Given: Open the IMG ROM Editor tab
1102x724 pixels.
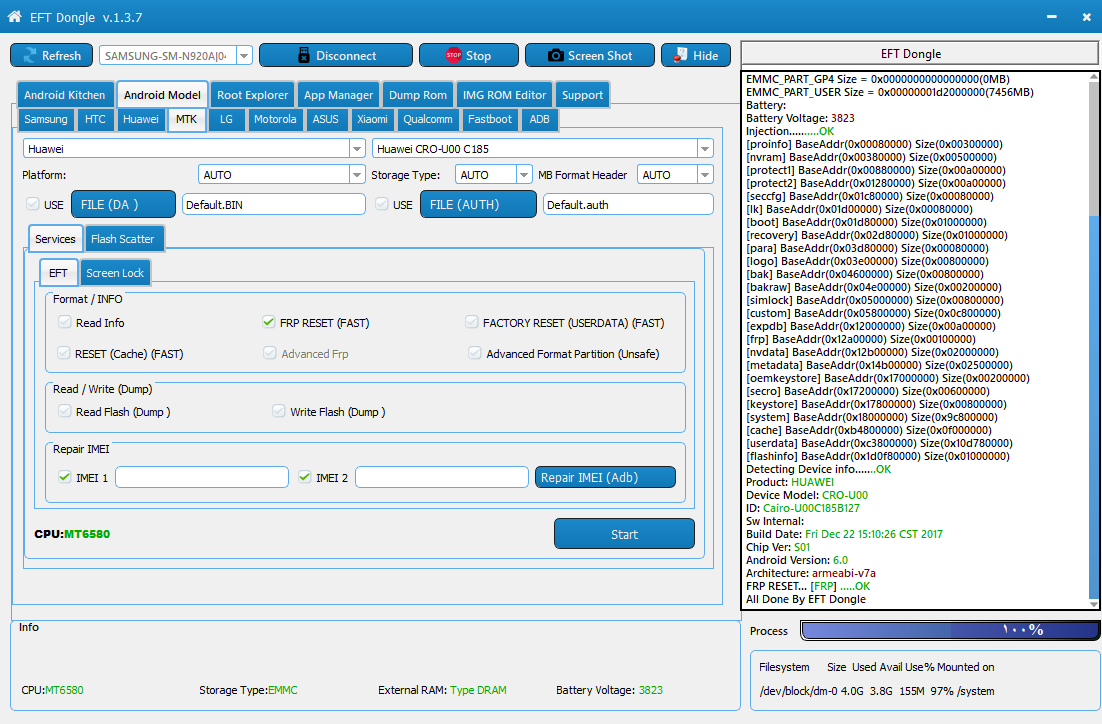Looking at the screenshot, I should pos(504,95).
